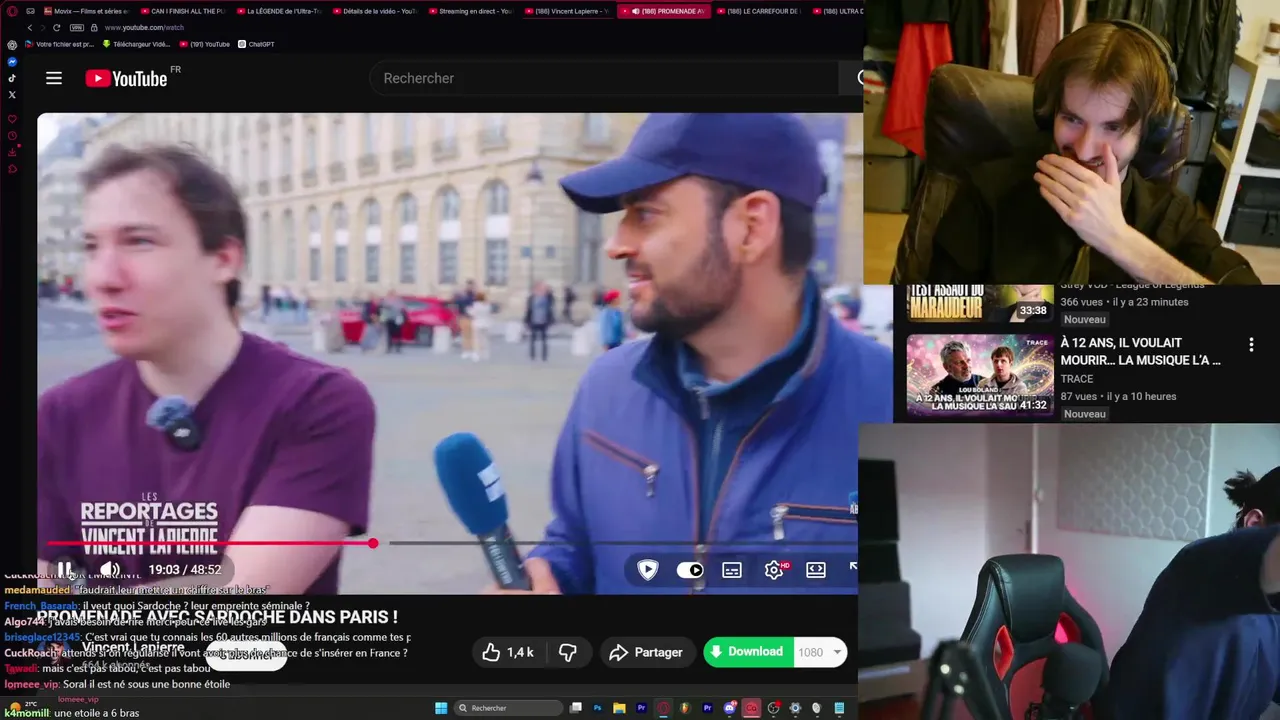Go to the YouTube home logo

pos(126,78)
